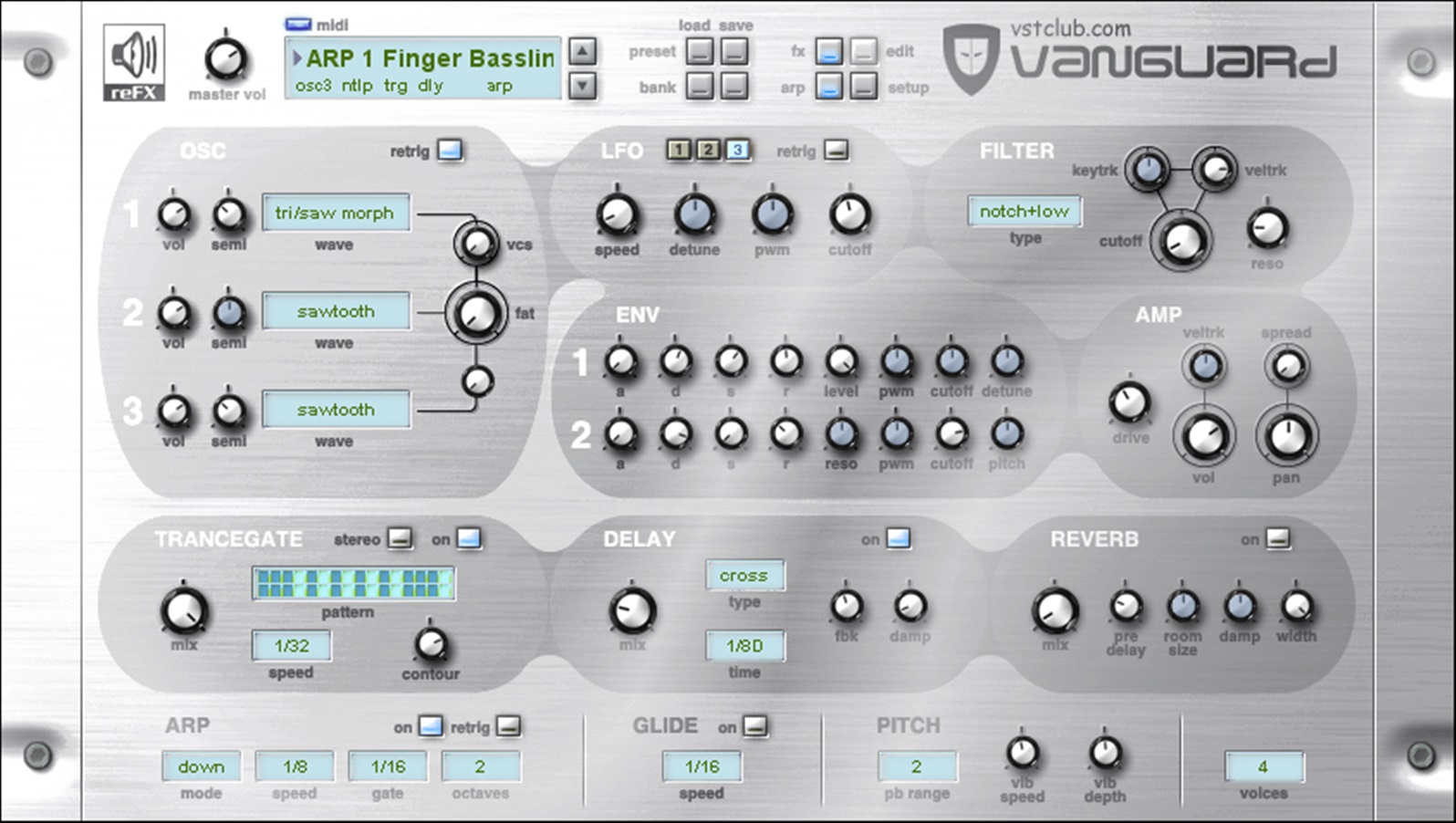Click the preset save button
This screenshot has width=1456, height=823.
[734, 52]
